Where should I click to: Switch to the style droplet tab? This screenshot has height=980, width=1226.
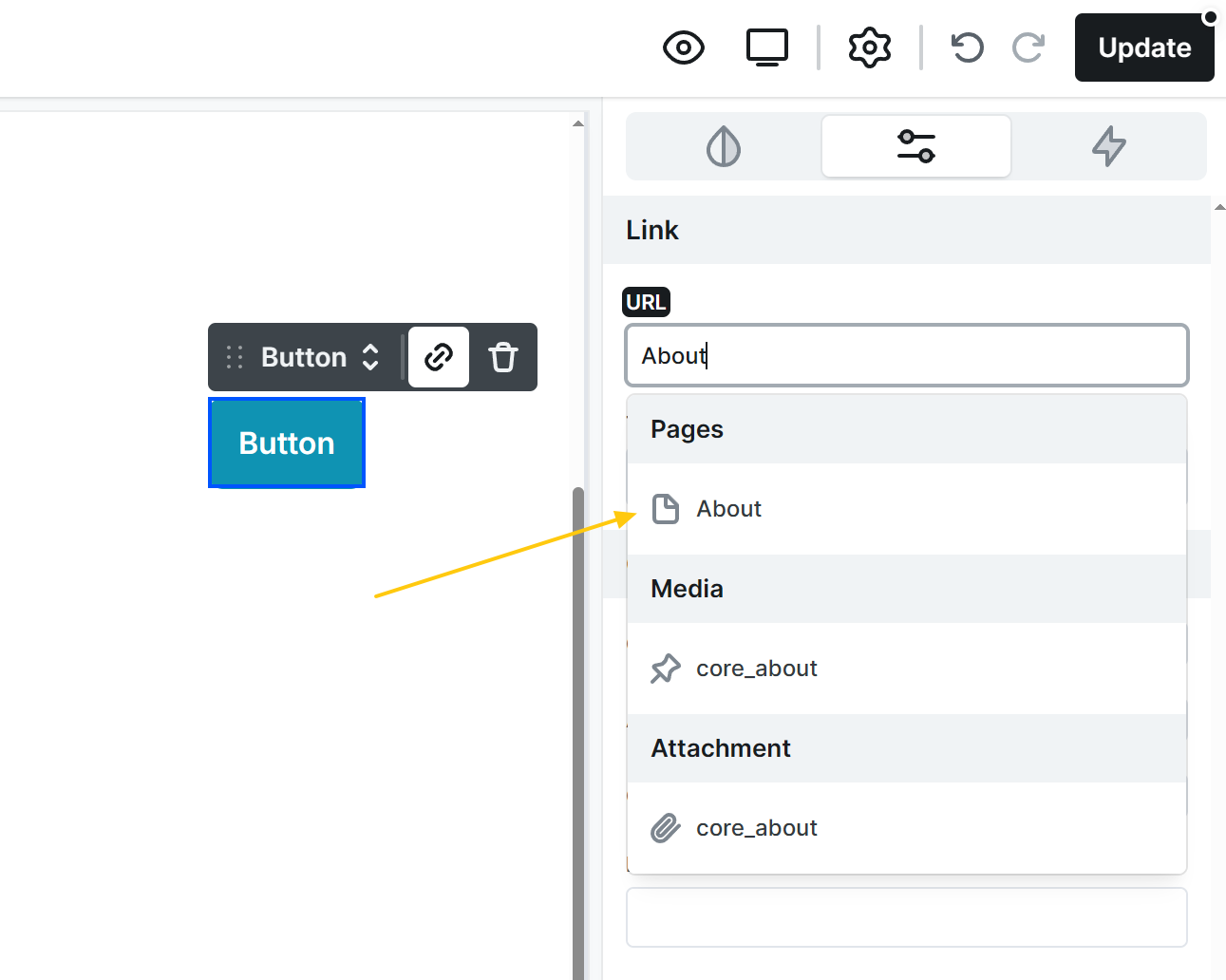point(724,146)
